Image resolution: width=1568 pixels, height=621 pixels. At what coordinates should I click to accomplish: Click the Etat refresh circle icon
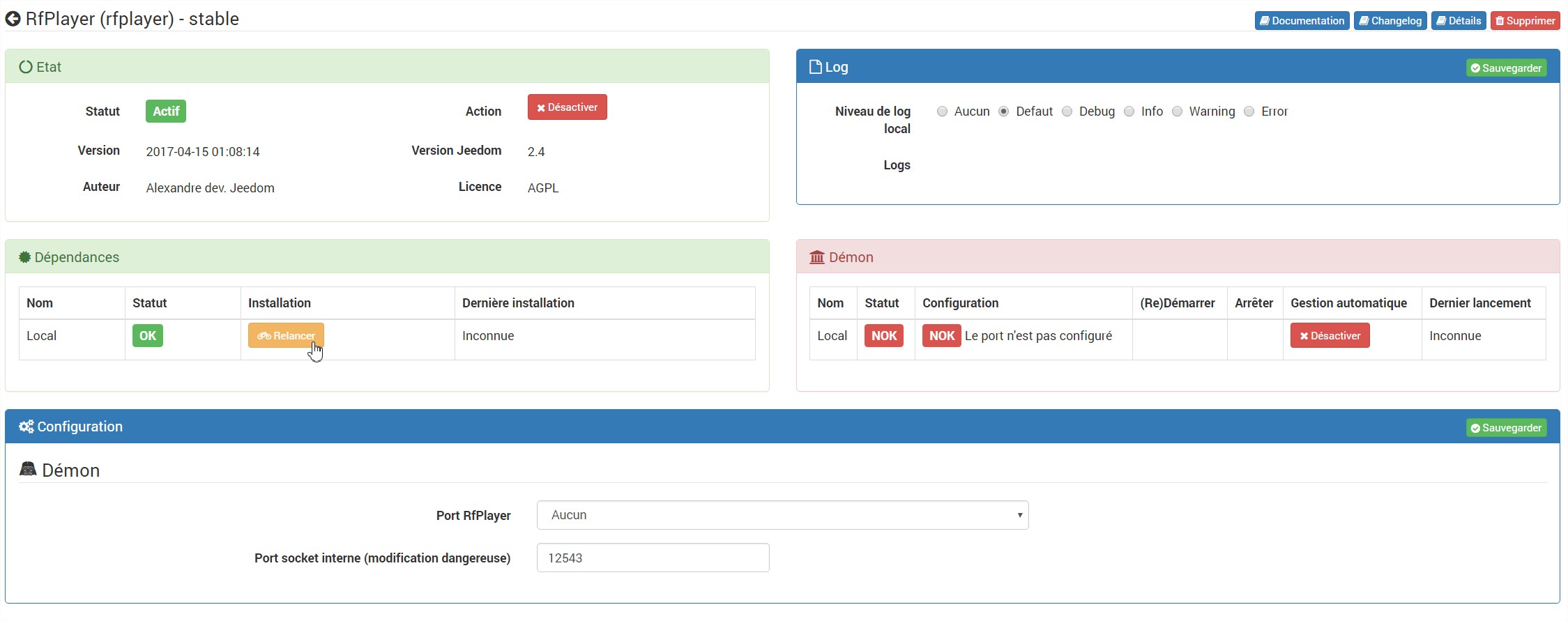[26, 67]
